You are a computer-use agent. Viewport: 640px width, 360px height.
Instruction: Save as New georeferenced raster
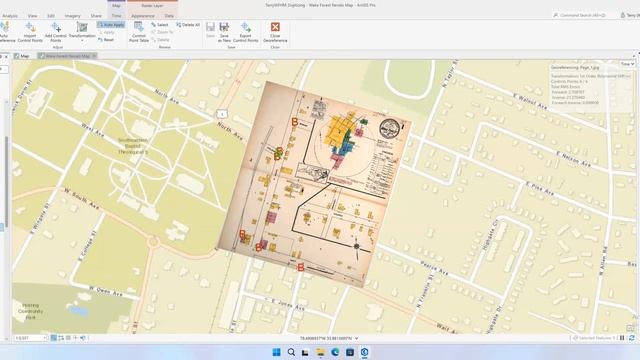[224, 32]
